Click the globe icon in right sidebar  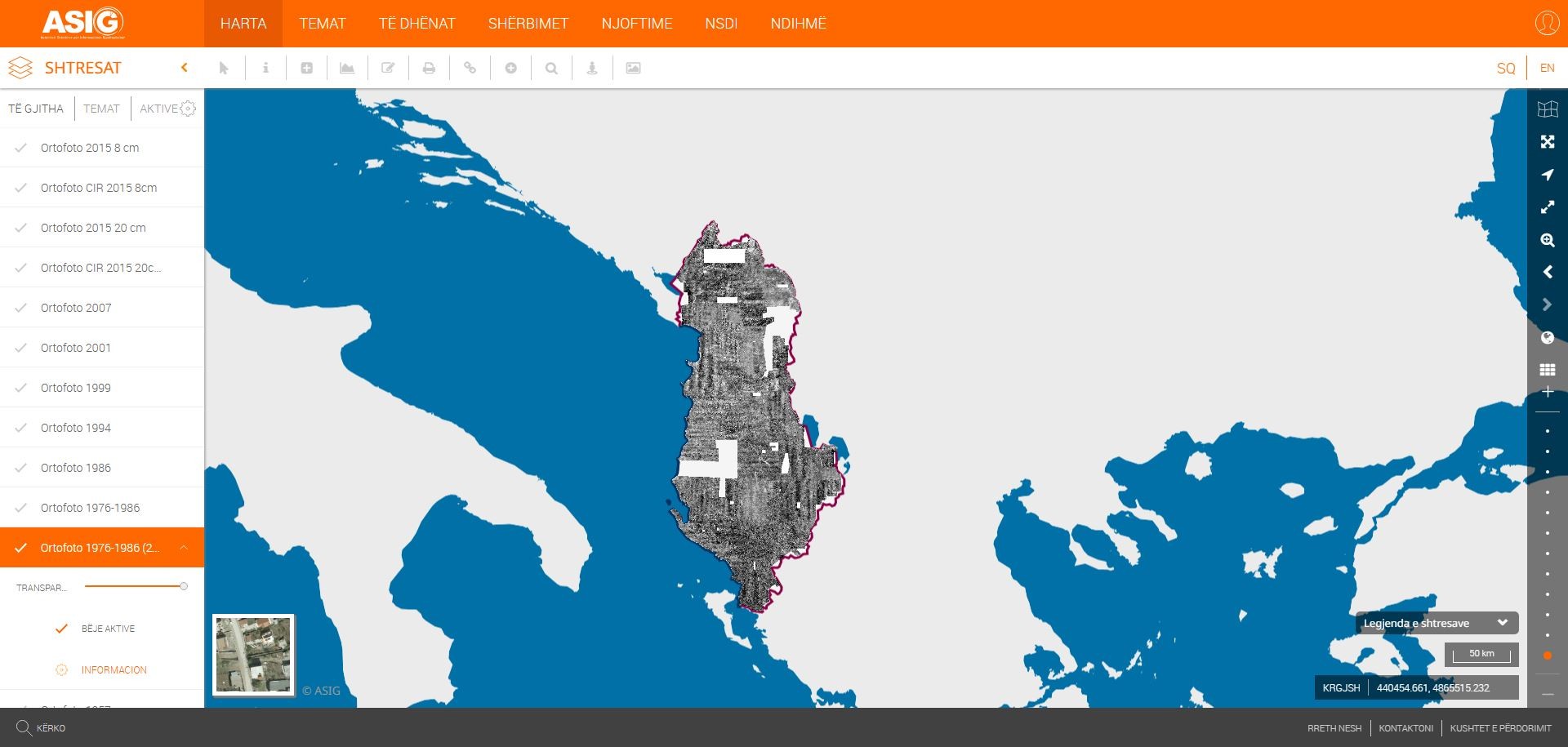coord(1547,338)
